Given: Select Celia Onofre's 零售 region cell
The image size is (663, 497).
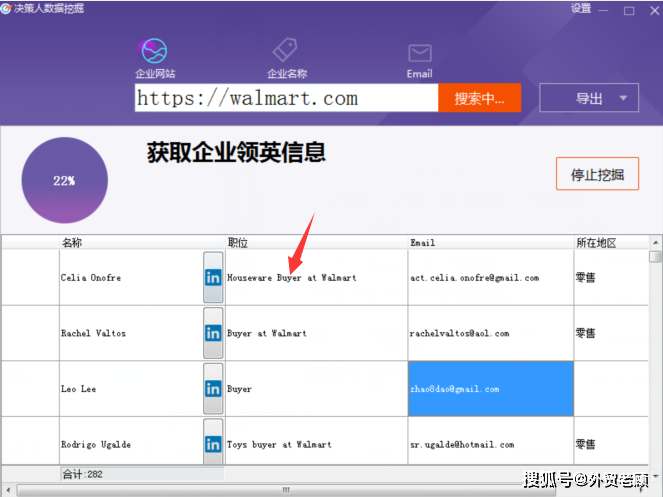Looking at the screenshot, I should pyautogui.click(x=611, y=277).
